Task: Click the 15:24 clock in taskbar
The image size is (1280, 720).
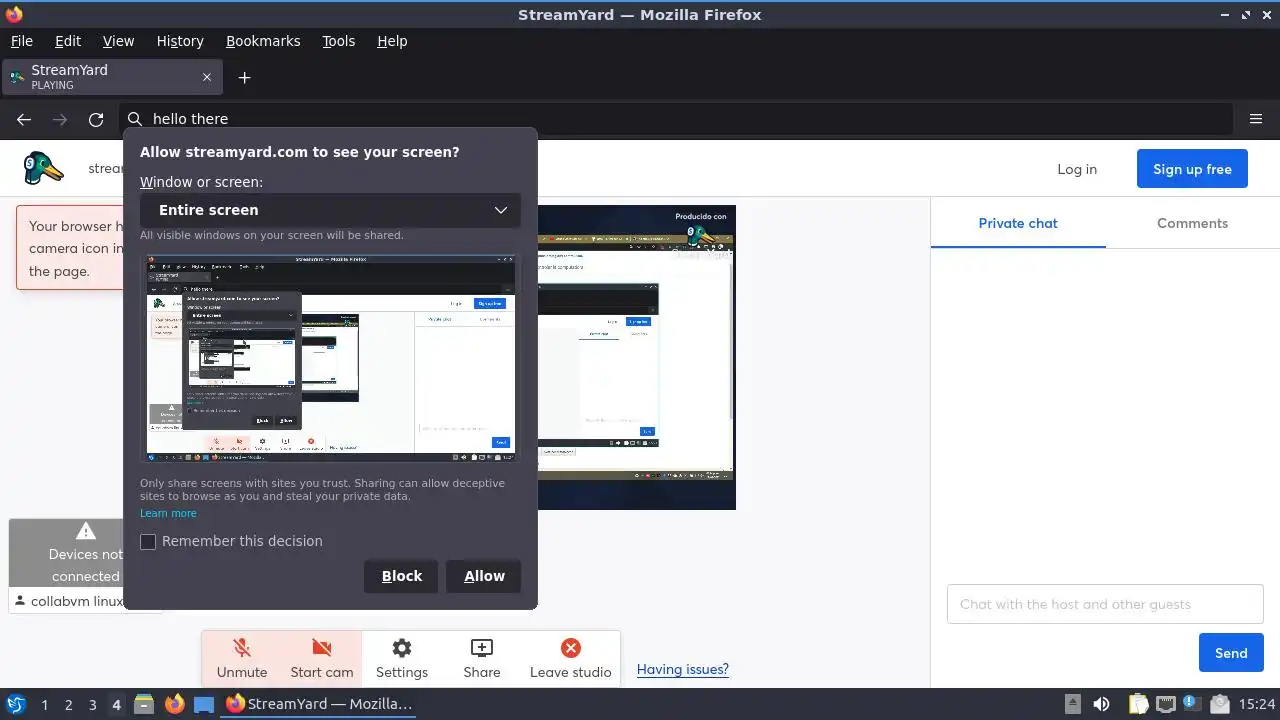Action: [1257, 704]
